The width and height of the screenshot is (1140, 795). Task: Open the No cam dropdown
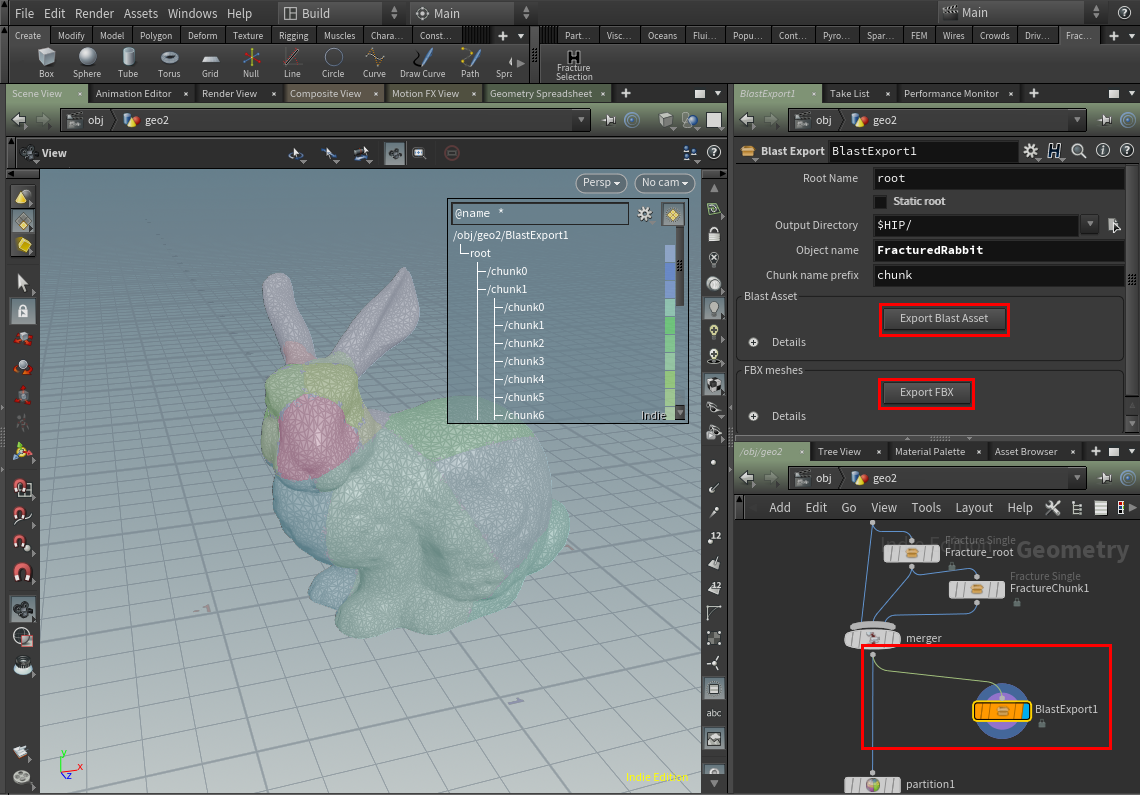pyautogui.click(x=664, y=182)
